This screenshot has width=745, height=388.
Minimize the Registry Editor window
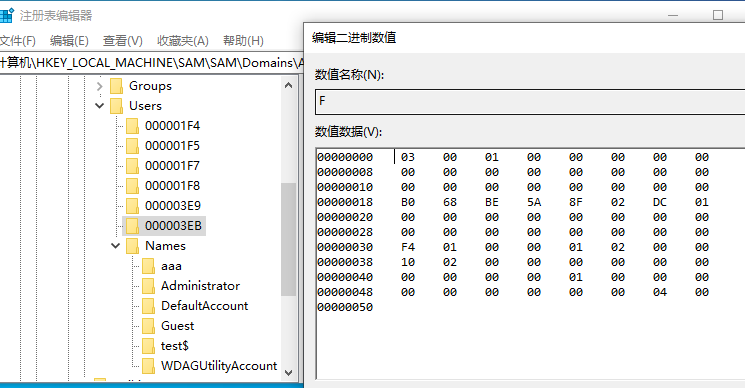coord(673,15)
